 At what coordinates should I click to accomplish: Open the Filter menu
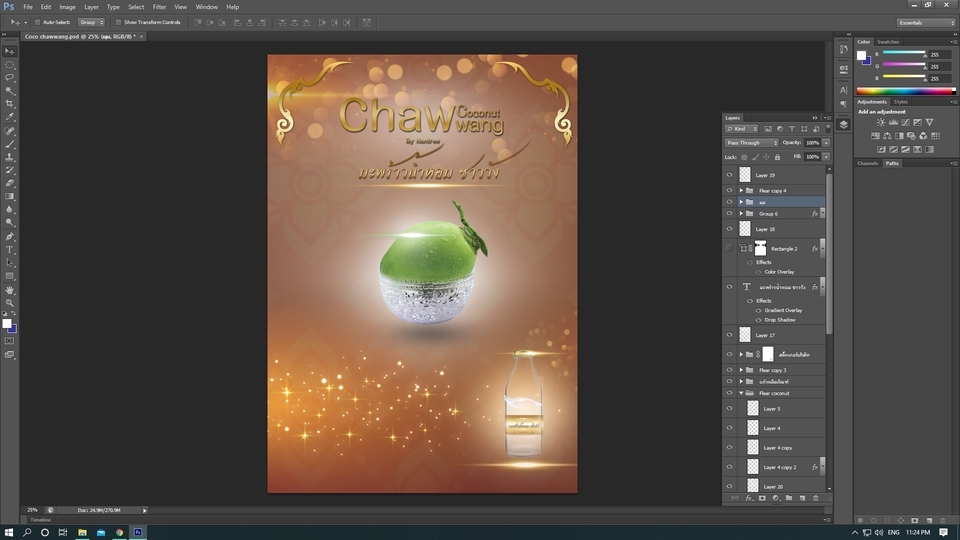(159, 7)
